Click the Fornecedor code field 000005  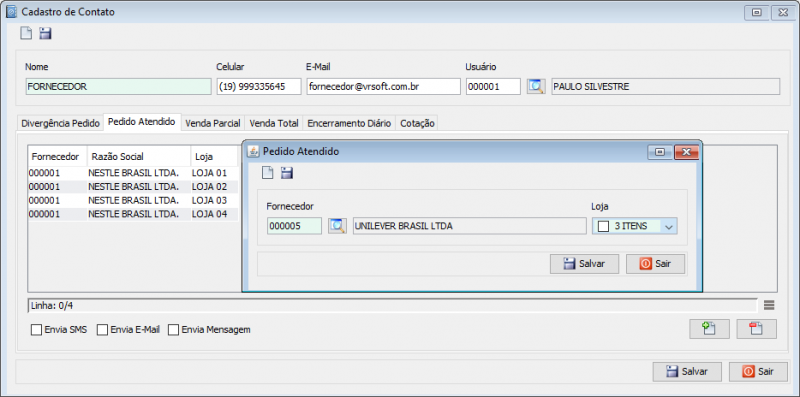294,226
